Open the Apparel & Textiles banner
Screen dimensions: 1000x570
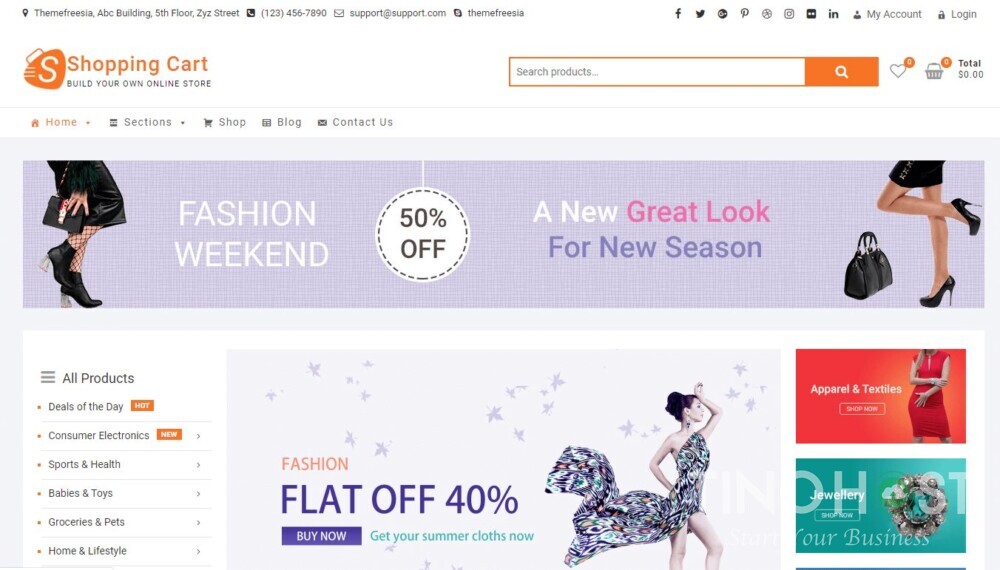[x=881, y=396]
